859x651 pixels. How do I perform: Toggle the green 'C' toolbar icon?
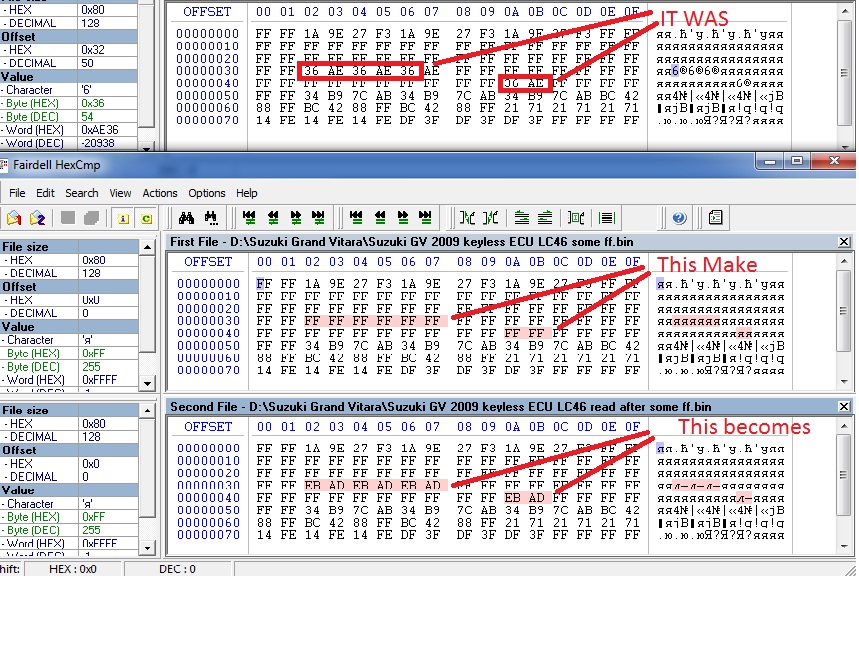point(146,218)
